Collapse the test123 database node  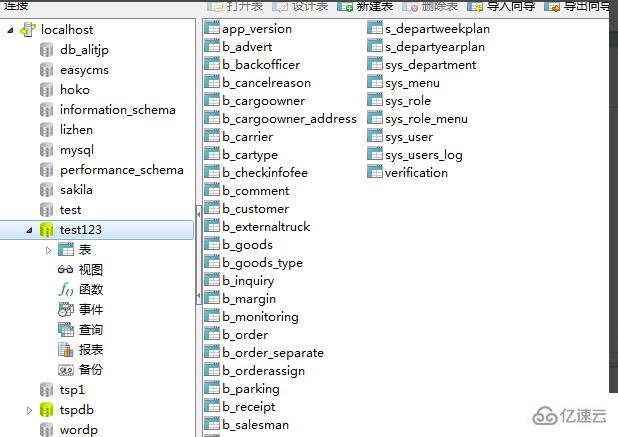(30, 230)
